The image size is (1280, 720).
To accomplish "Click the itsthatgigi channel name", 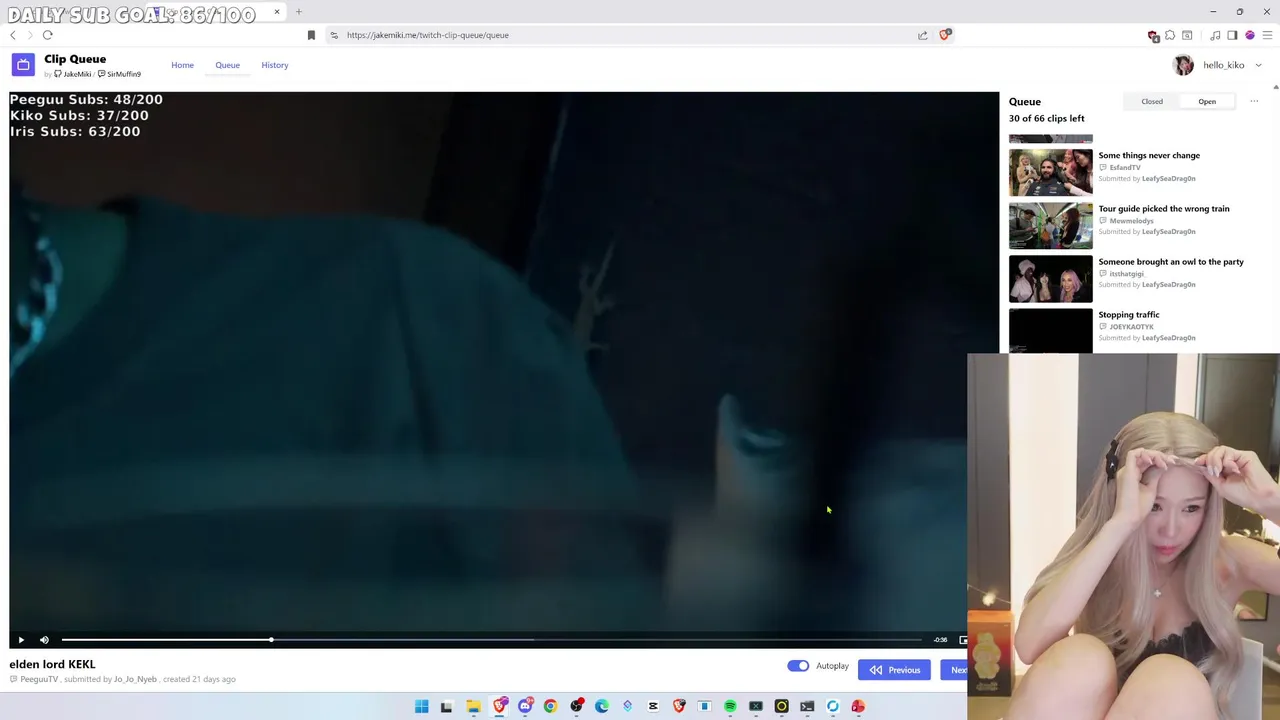I will tap(1126, 273).
